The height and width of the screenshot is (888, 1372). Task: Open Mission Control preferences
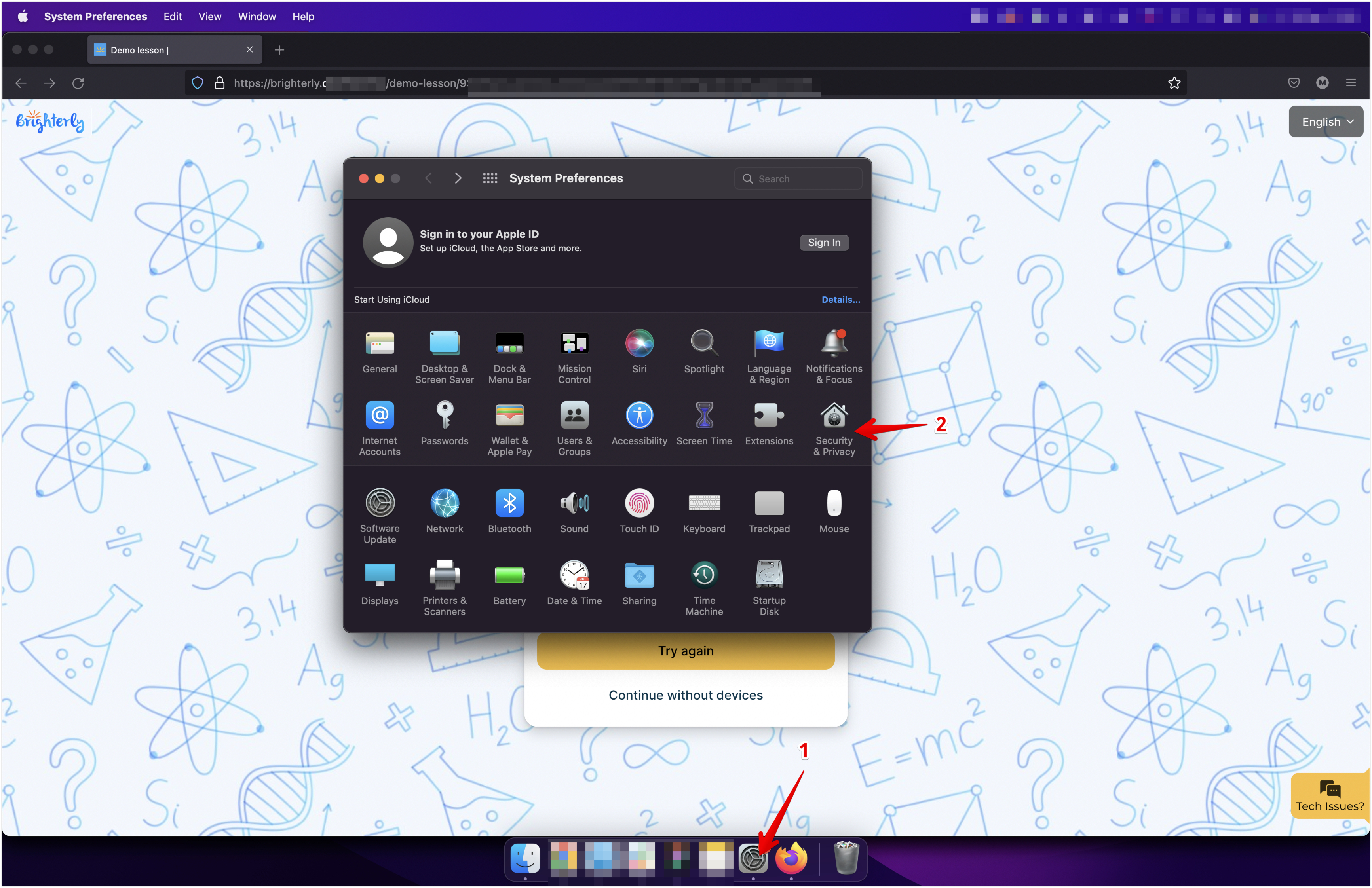point(574,358)
